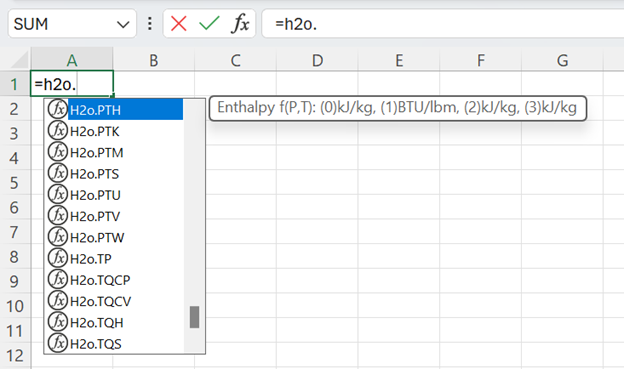Screen dimensions: 624x369
Task: Select row 6 header
Action: tap(15, 207)
